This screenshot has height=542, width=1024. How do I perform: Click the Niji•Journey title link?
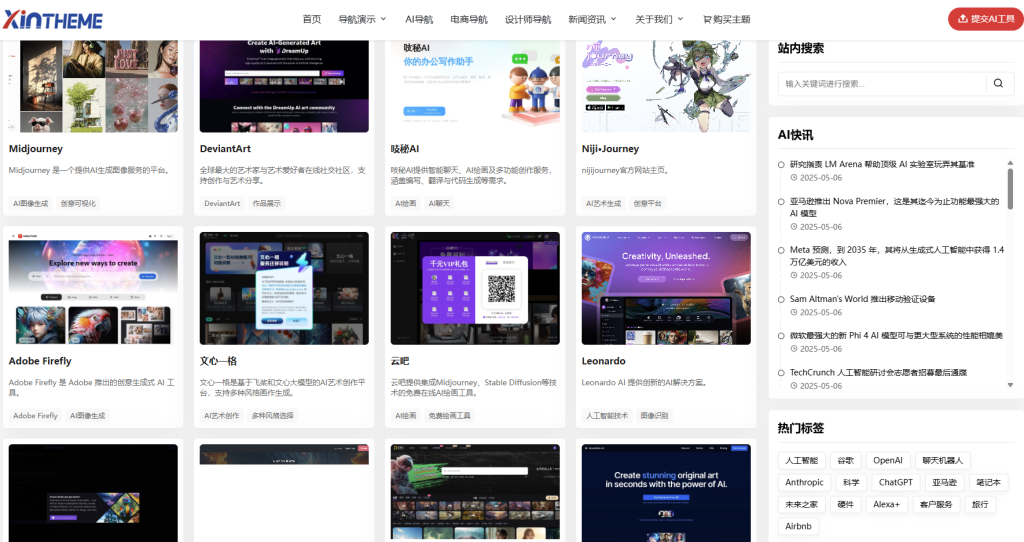(611, 149)
